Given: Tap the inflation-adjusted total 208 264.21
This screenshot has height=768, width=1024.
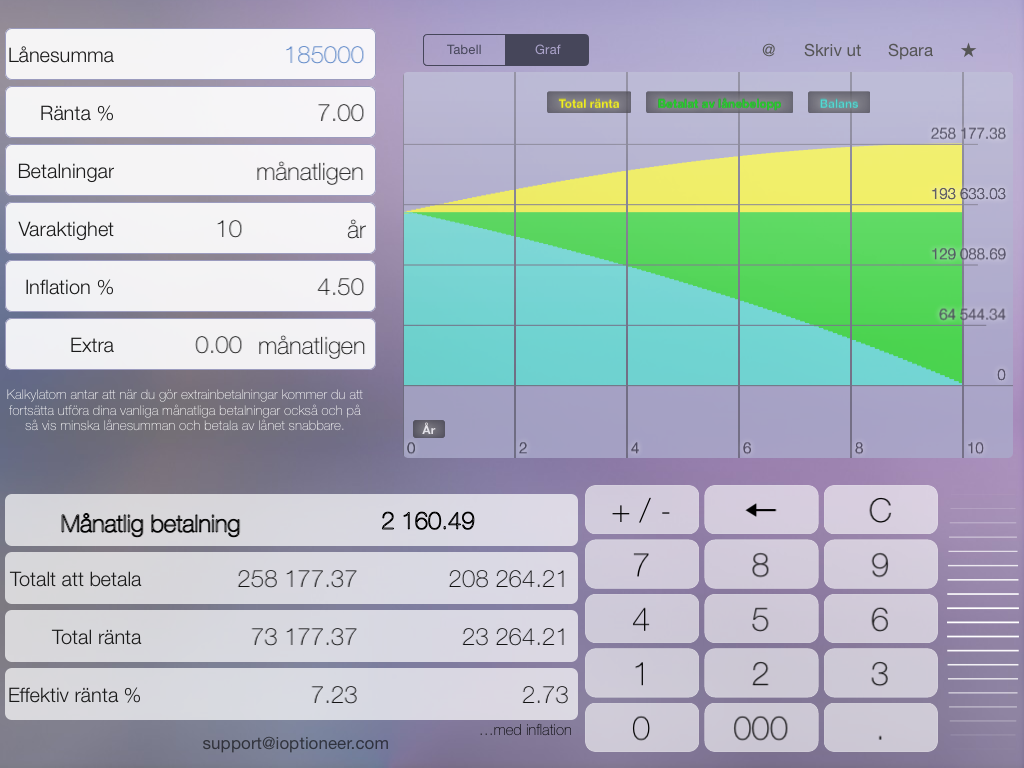Looking at the screenshot, I should point(507,579).
